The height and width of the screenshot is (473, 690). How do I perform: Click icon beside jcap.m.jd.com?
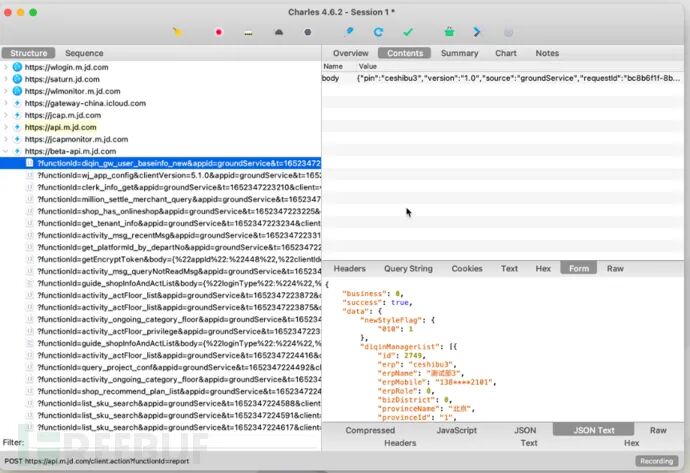coord(17,115)
